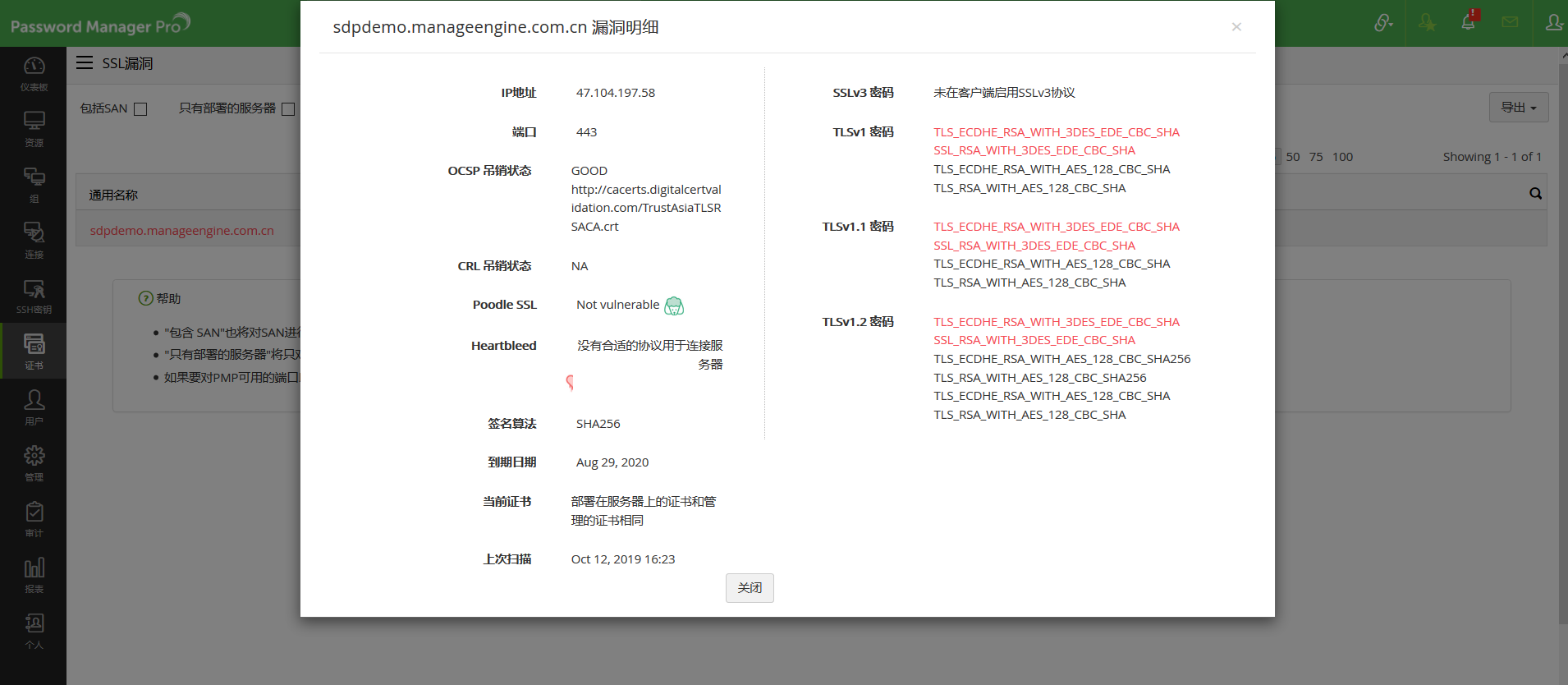This screenshot has width=1568, height=685.
Task: Set page size to 100
Action: click(x=1342, y=157)
